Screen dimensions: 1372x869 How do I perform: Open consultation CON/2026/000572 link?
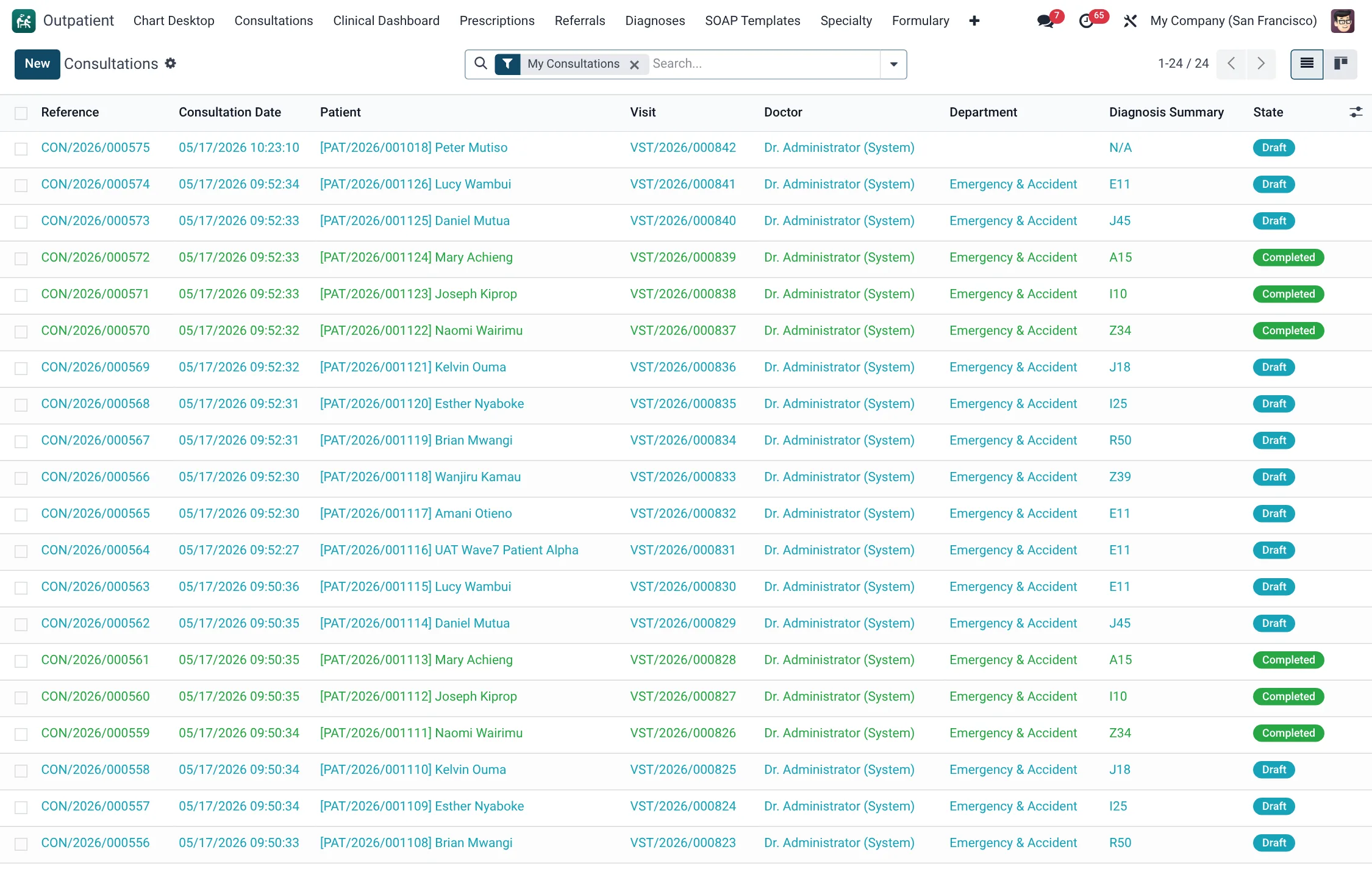[x=95, y=257]
